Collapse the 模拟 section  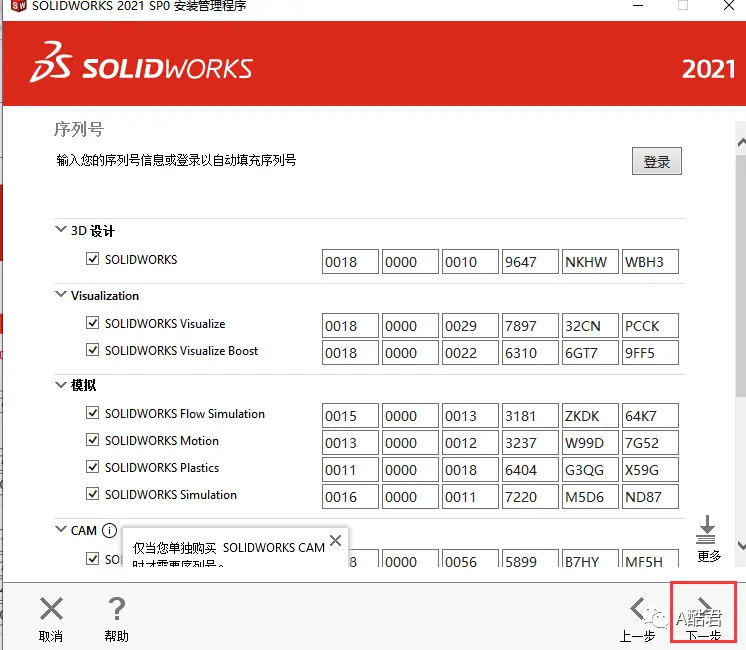[x=60, y=384]
